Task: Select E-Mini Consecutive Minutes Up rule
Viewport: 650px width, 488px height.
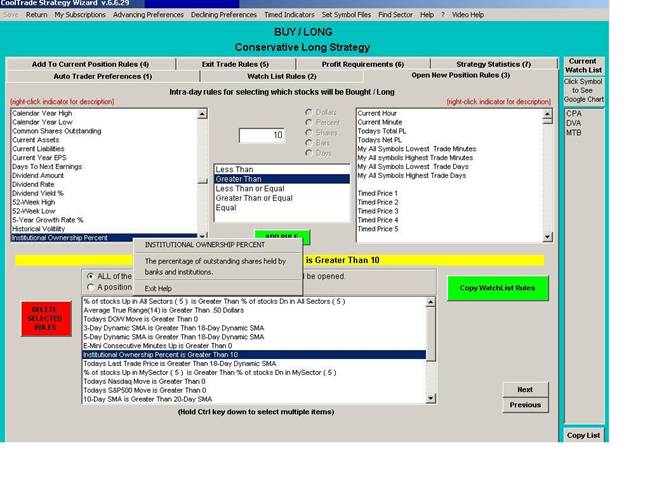Action: (254, 346)
